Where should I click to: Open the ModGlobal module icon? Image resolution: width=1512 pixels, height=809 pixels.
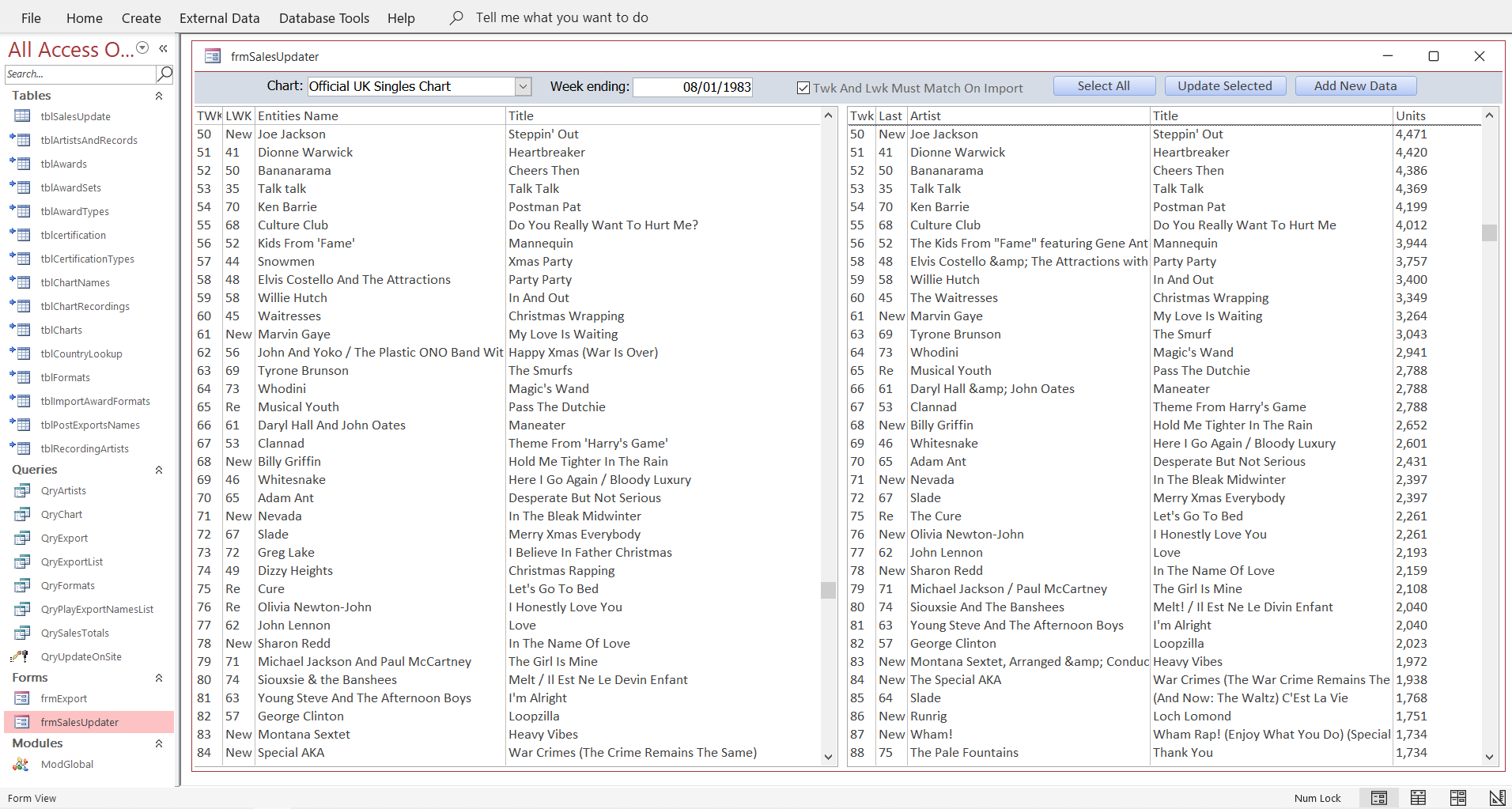point(21,764)
